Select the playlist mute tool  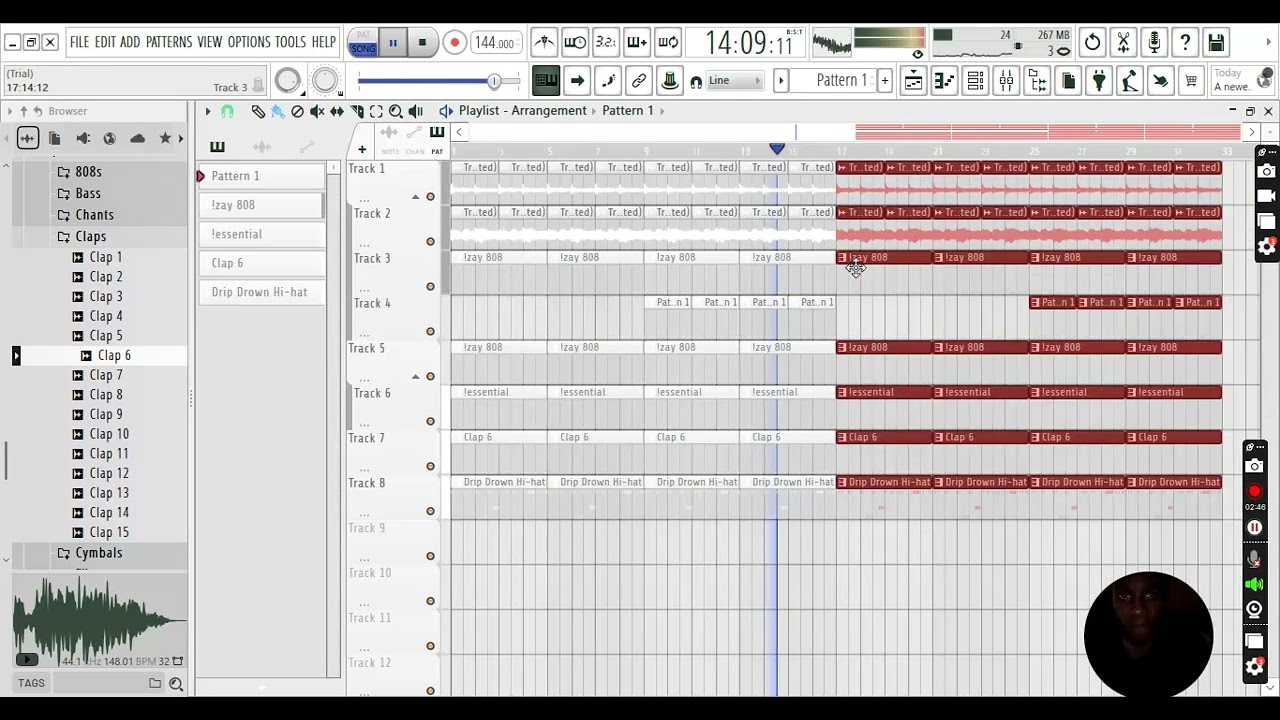click(317, 111)
